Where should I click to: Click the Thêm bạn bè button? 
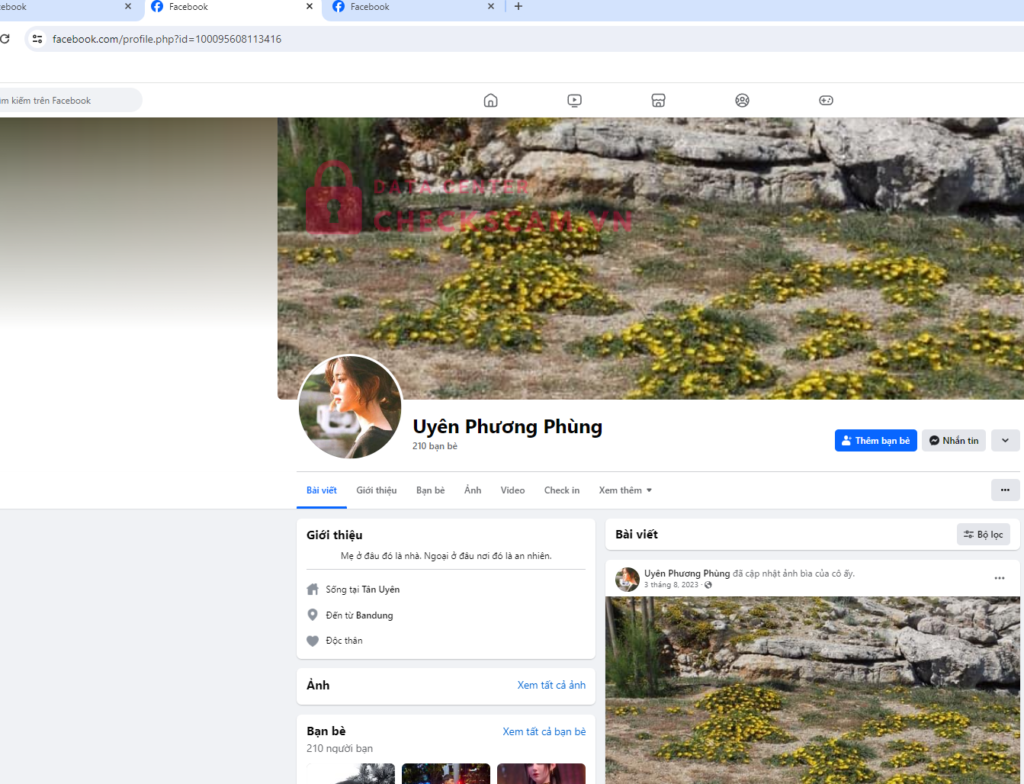[875, 441]
